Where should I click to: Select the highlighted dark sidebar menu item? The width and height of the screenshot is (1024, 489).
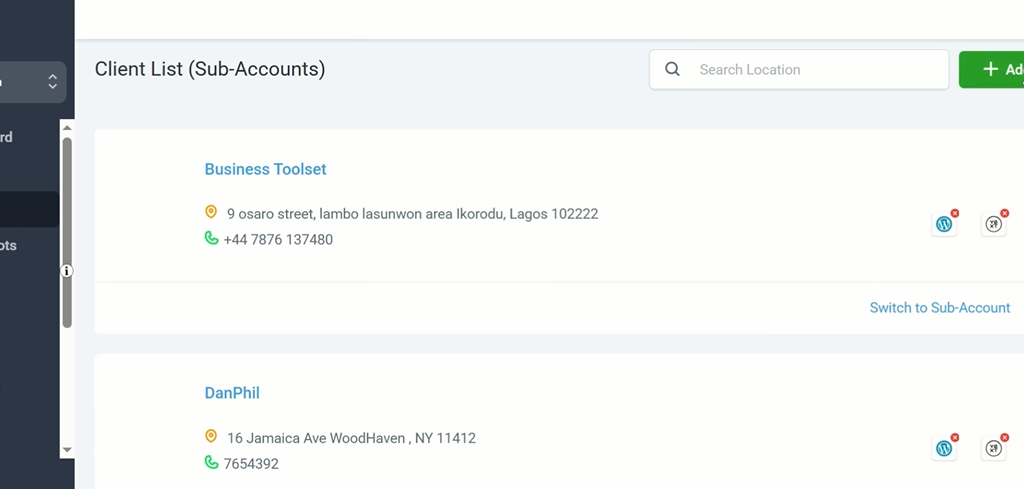coord(29,209)
